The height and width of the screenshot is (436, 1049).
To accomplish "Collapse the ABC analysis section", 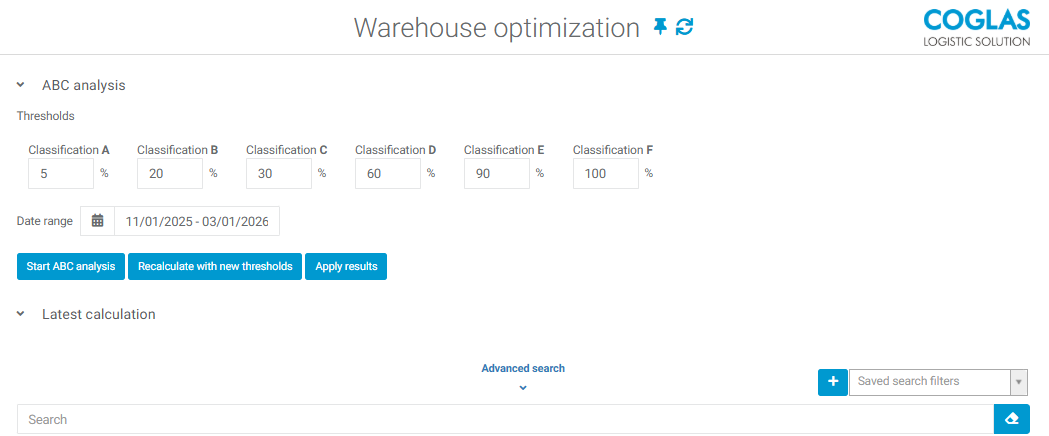I will (x=21, y=86).
